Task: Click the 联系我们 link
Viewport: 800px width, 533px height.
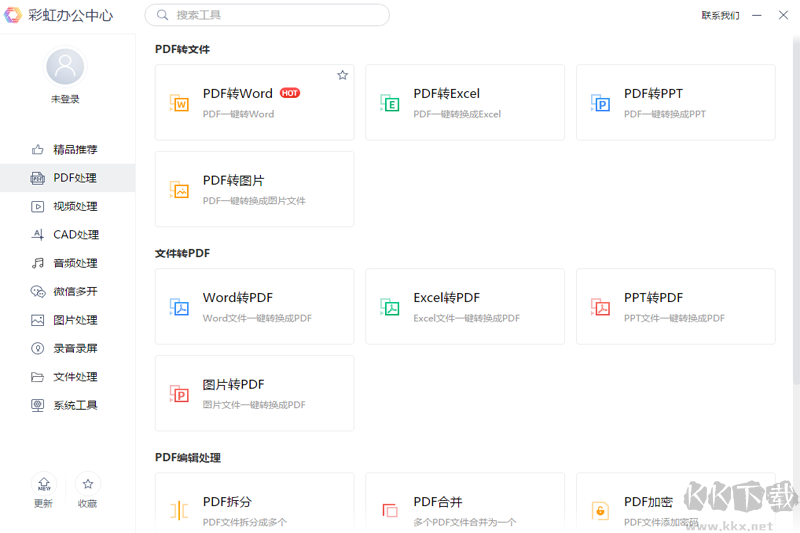Action: point(720,15)
